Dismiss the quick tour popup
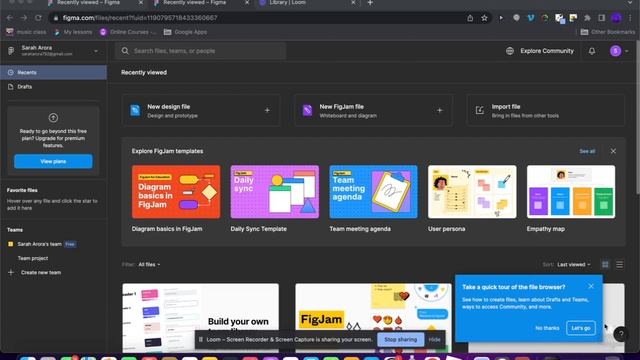This screenshot has height=360, width=640. click(x=591, y=287)
